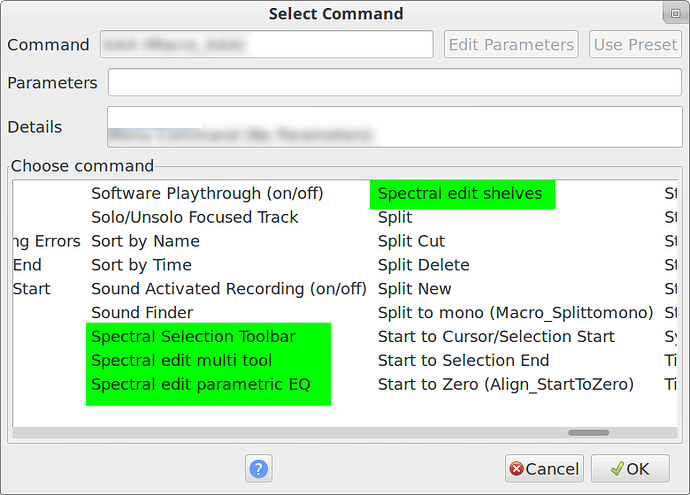Select Start to Zero command
The width and height of the screenshot is (690, 495).
pos(505,385)
